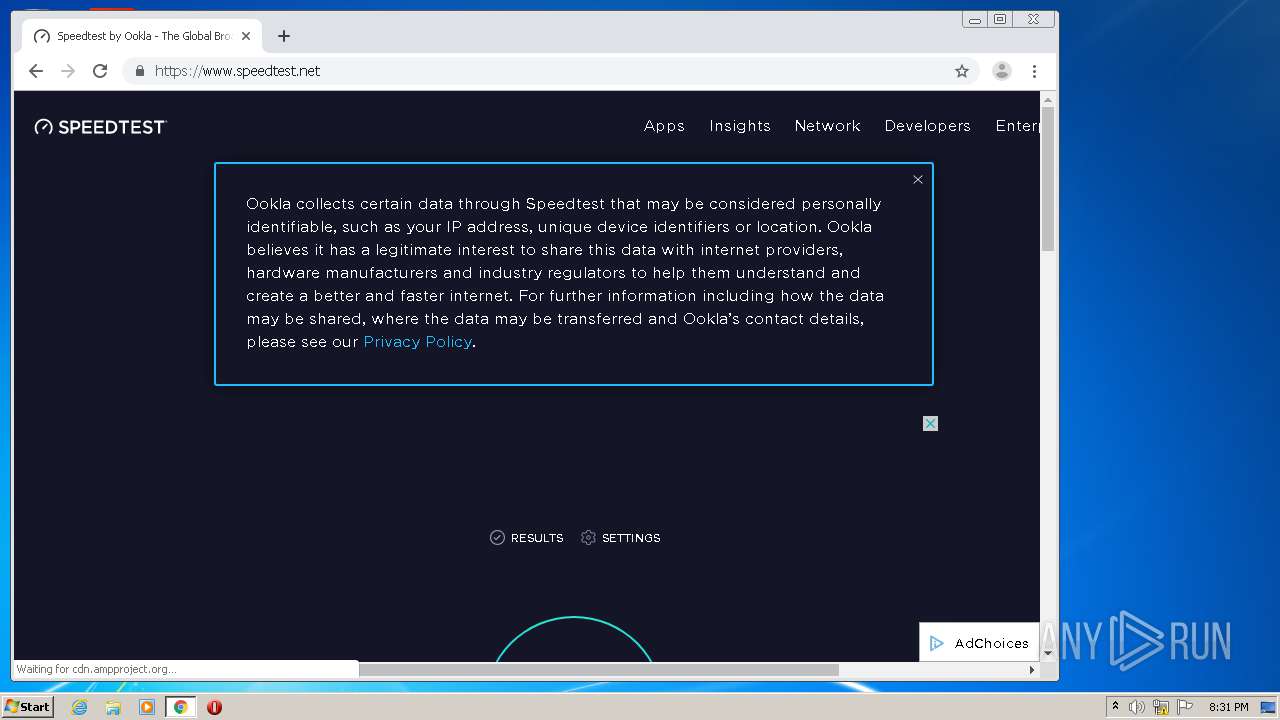Open the Insights menu item

(x=740, y=126)
